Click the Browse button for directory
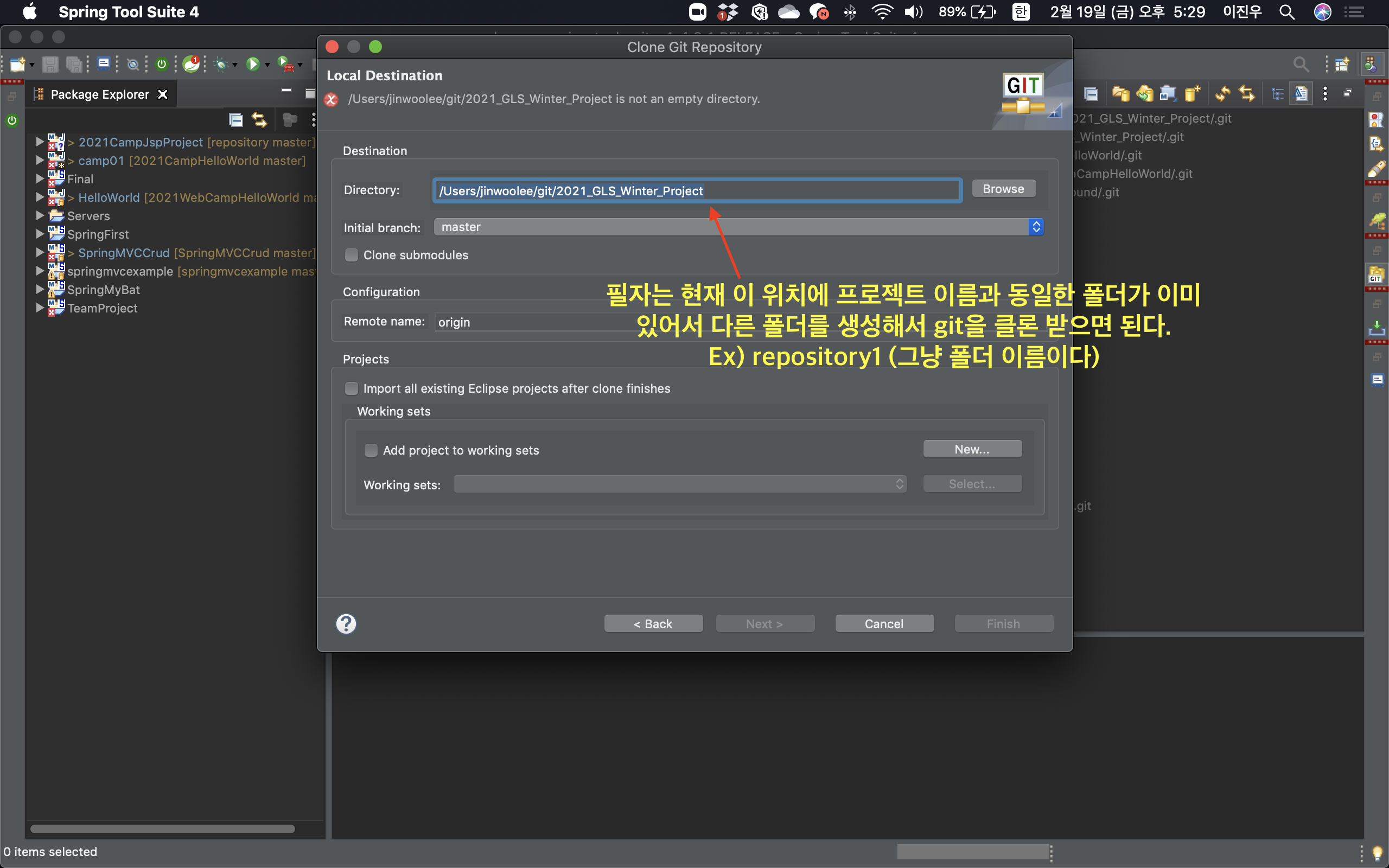Screen dimensions: 1389x868 tap(1003, 189)
